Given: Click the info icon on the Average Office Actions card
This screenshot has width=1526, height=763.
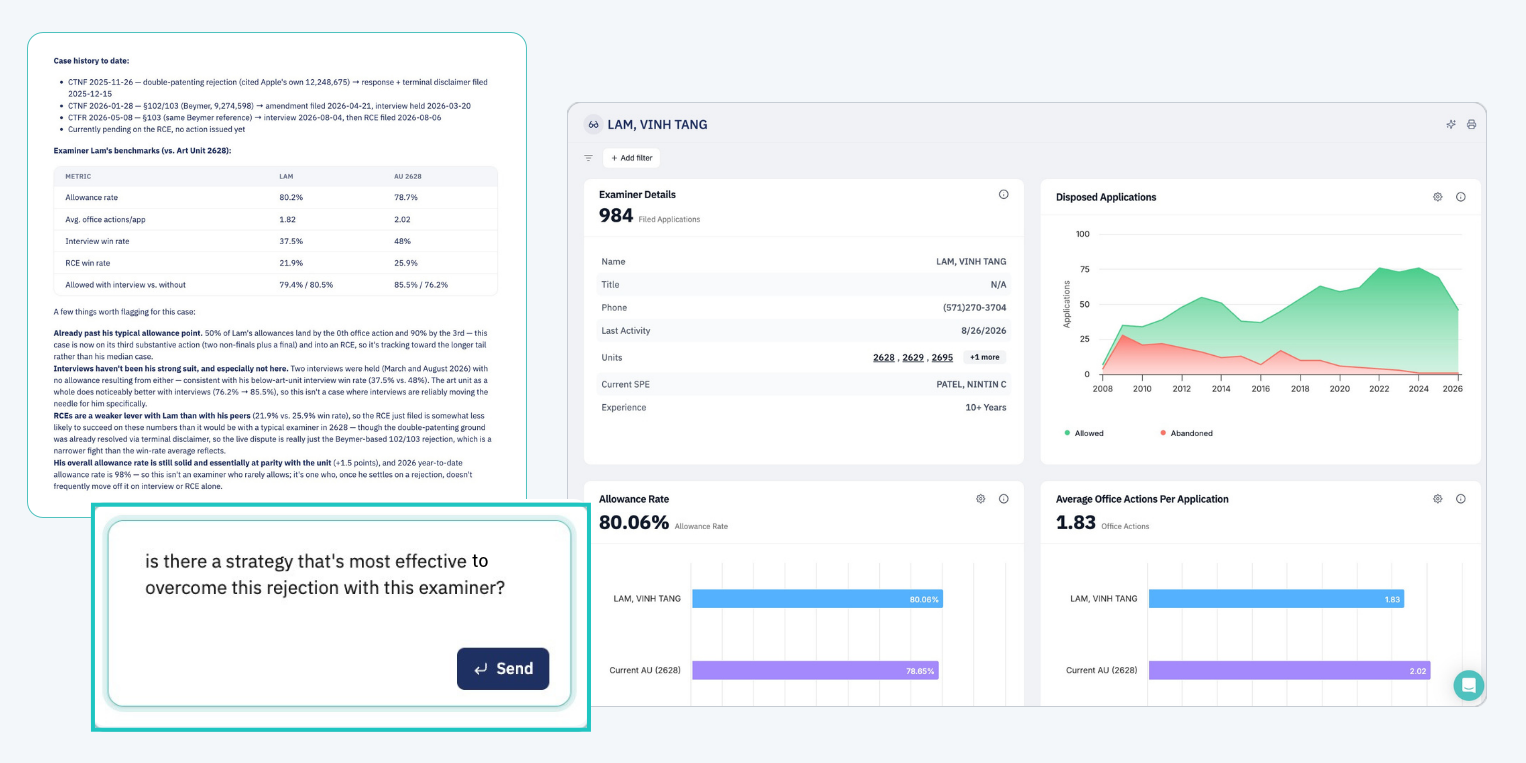Looking at the screenshot, I should [x=1461, y=499].
